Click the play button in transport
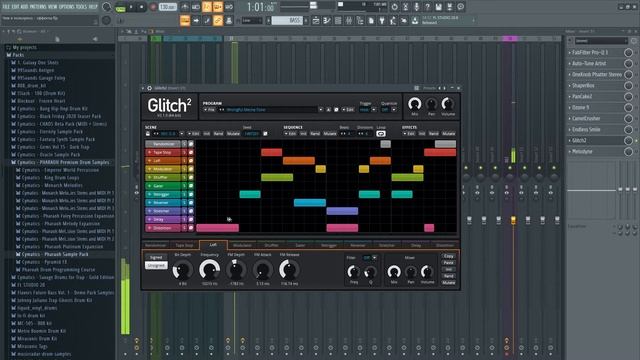640x360 pixels. (131, 7)
